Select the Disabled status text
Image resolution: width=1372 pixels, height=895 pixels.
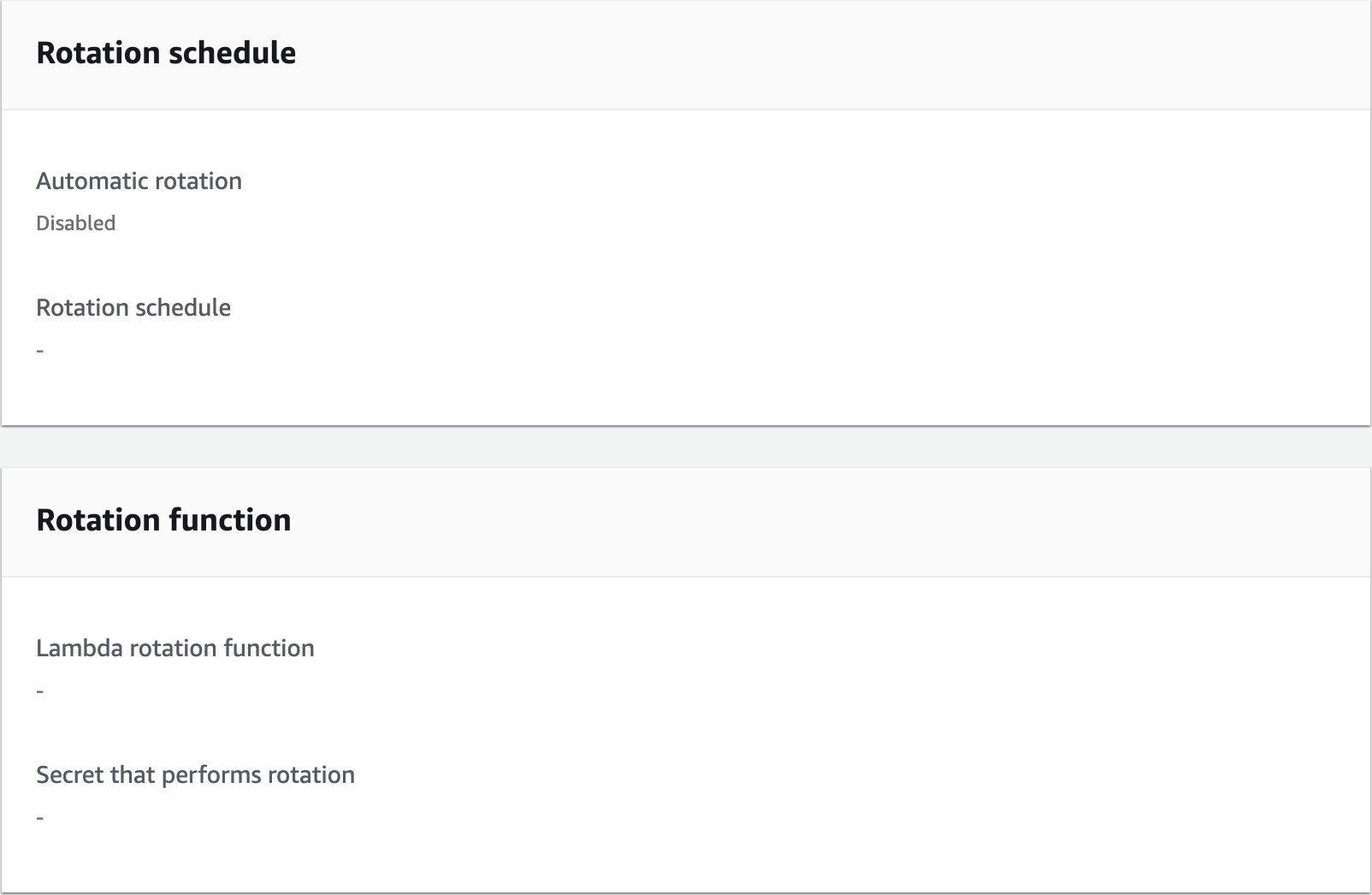click(x=75, y=223)
